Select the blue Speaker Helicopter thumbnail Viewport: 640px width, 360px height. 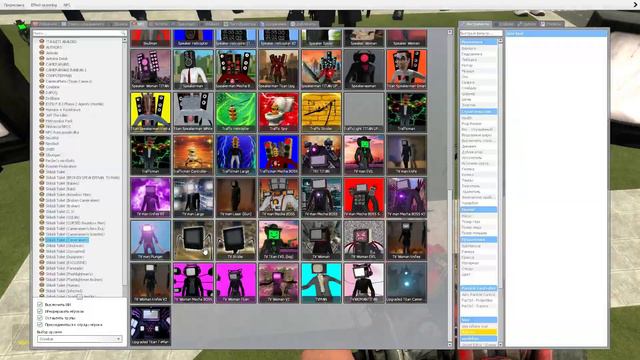193,38
